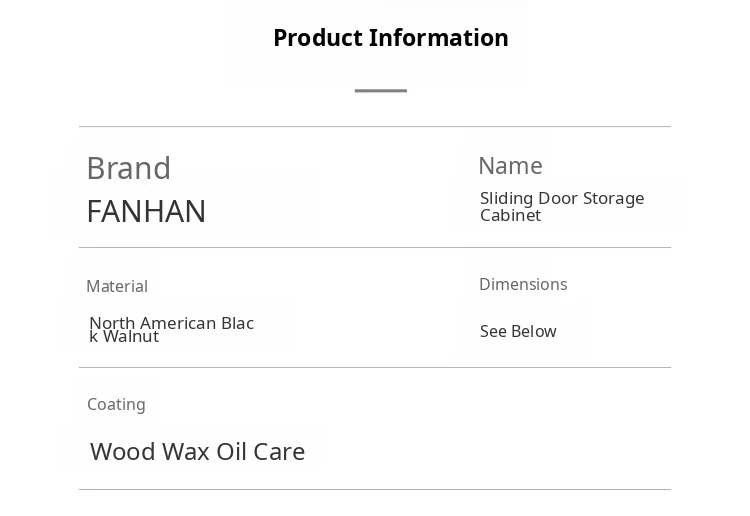
Task: Select the "Material" field label
Action: coord(117,286)
